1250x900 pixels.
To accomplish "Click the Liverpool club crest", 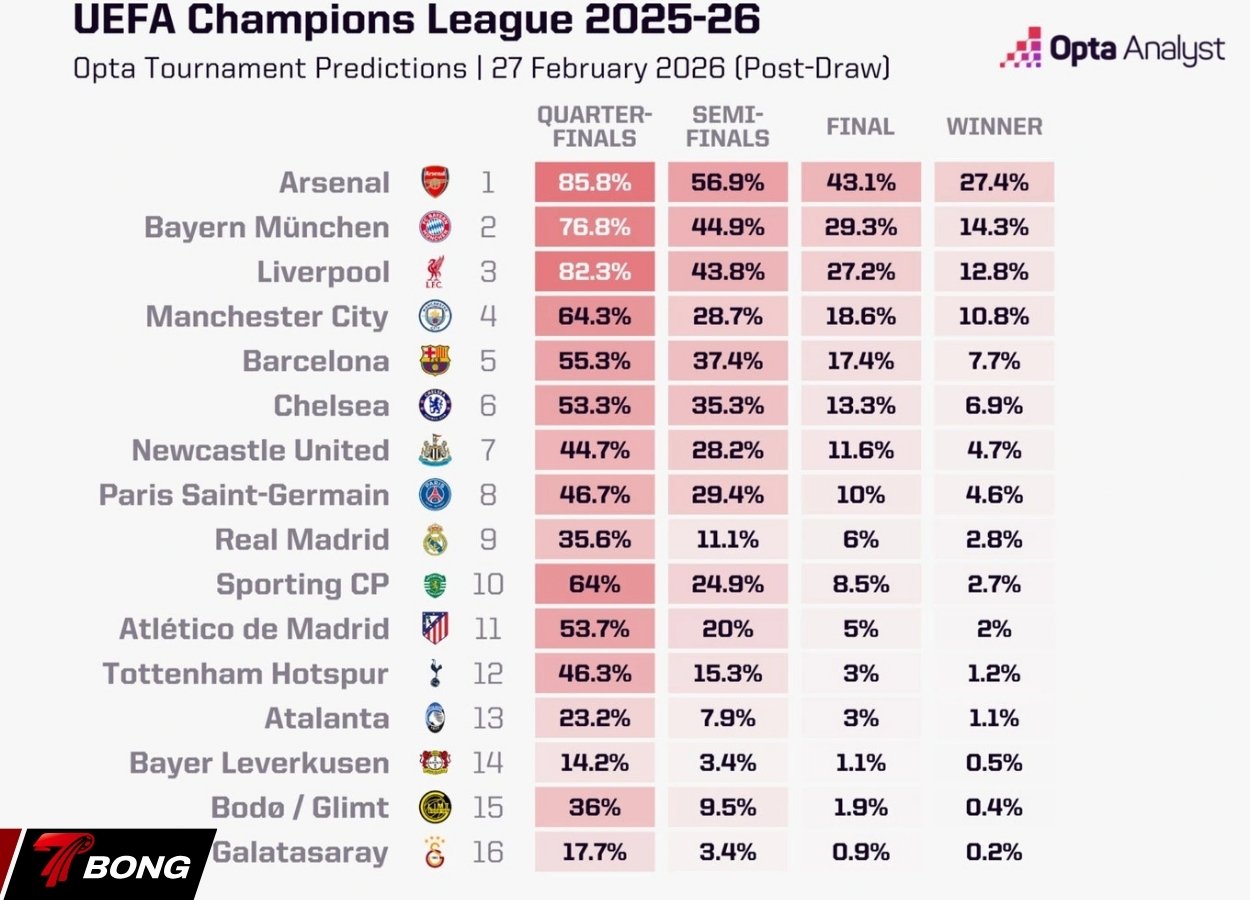I will (x=435, y=272).
